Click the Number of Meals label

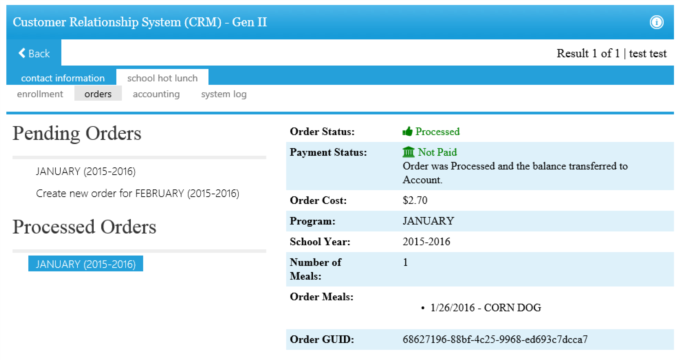coord(316,269)
